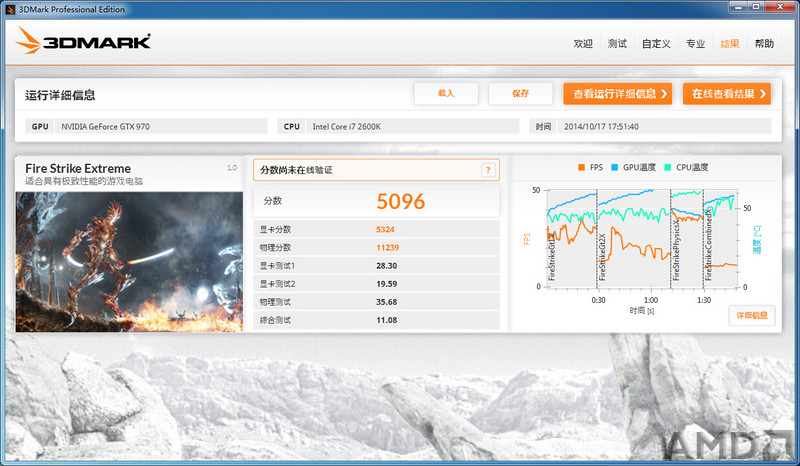Click the blue GPU温度 legend square
The image size is (800, 466).
point(614,167)
